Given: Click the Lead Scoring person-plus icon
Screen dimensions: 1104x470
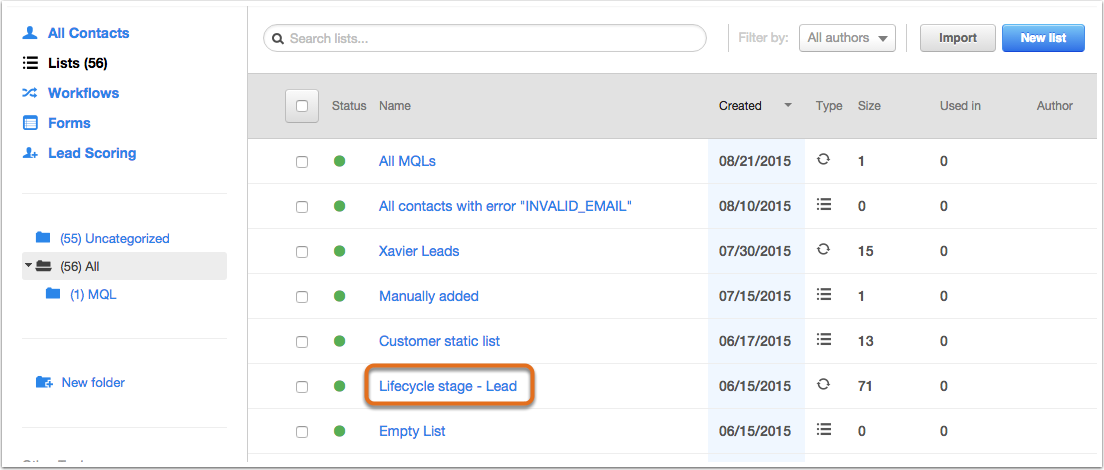Looking at the screenshot, I should click(x=30, y=153).
